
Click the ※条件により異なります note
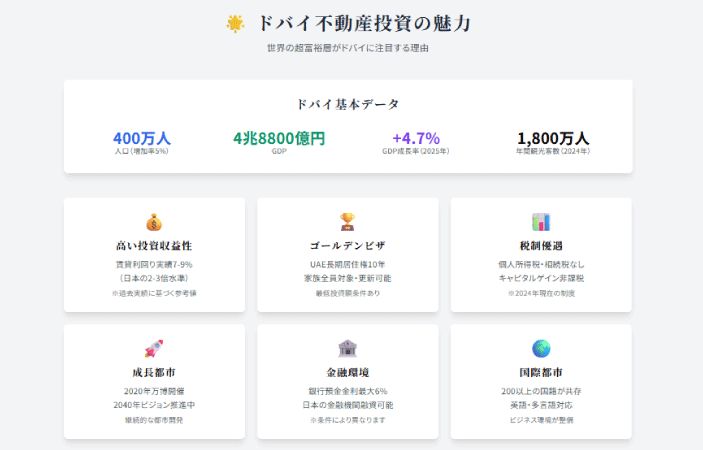[x=348, y=420]
